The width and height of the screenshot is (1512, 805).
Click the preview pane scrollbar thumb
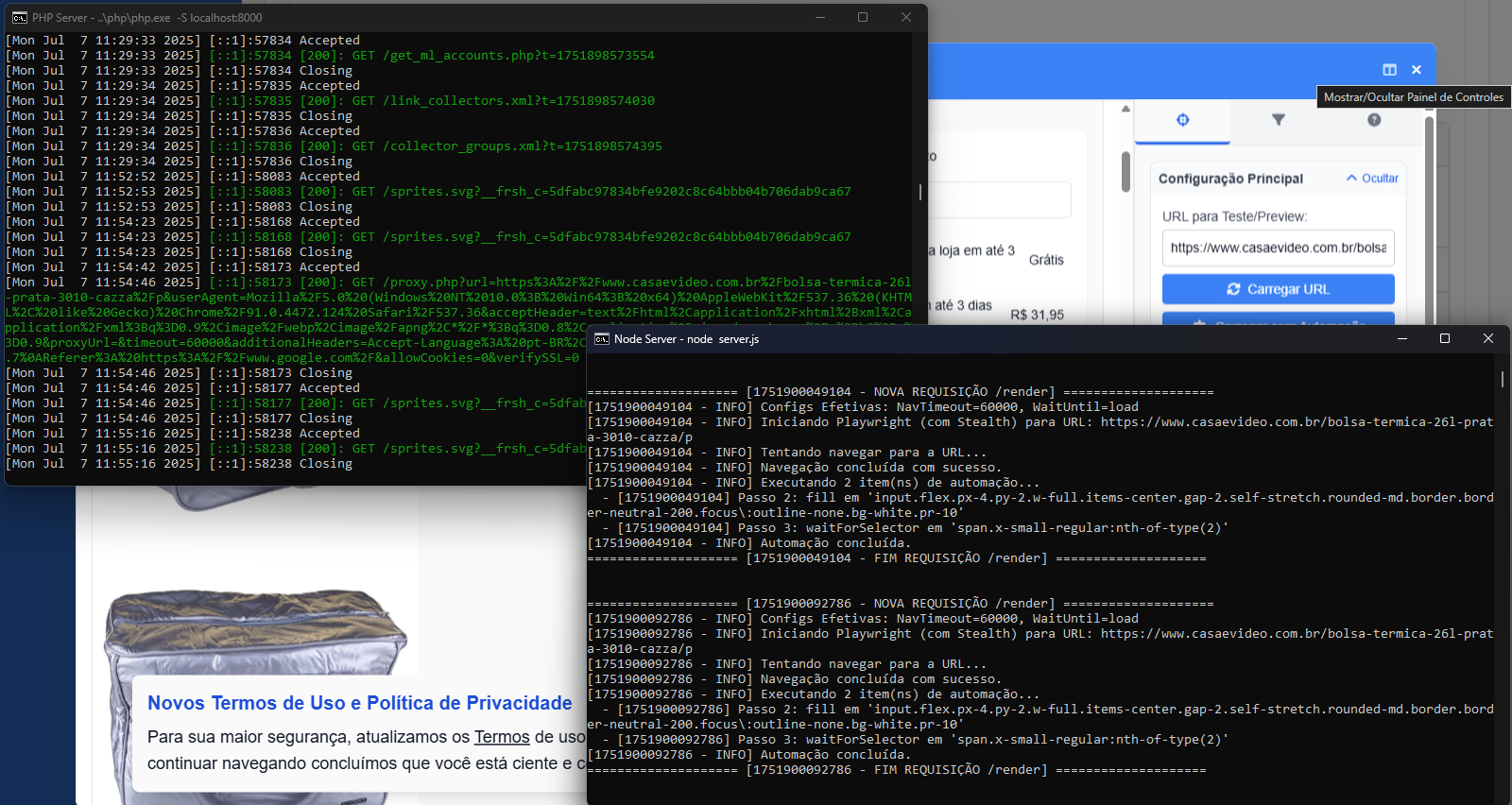[1125, 172]
